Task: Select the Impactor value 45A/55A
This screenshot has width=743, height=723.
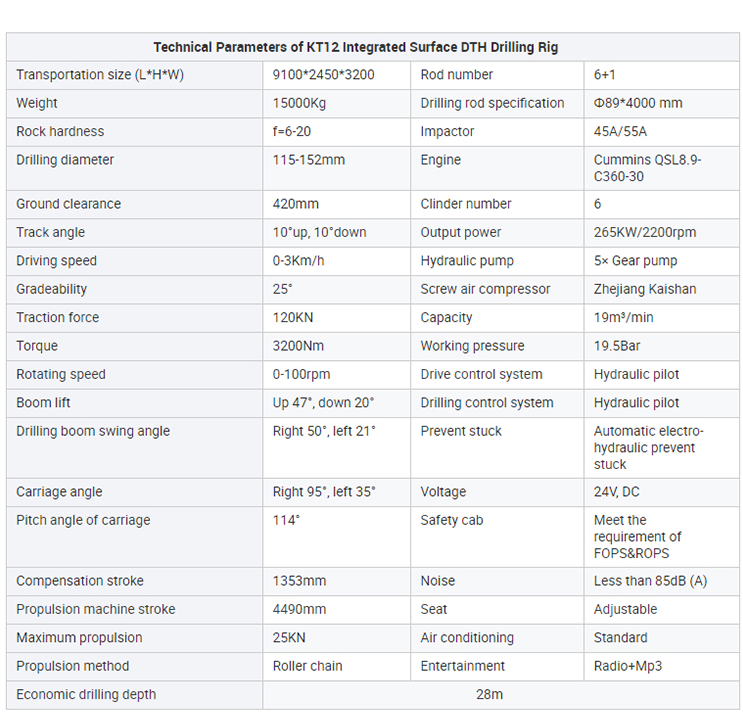Action: (x=620, y=132)
